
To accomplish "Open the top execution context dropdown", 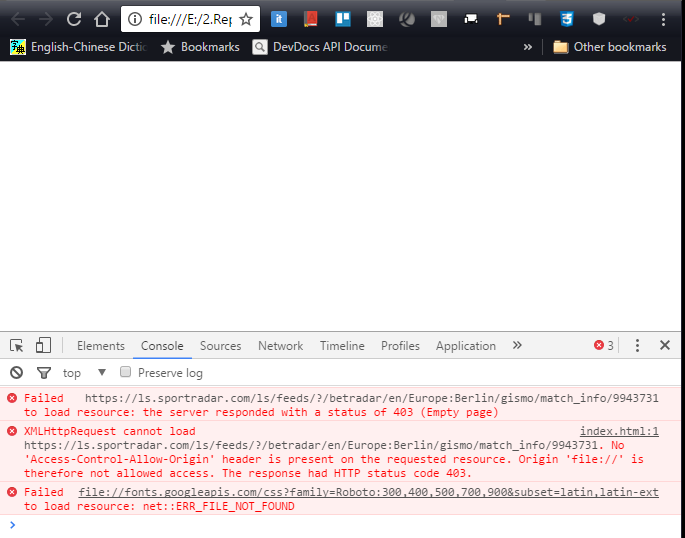I will [x=86, y=373].
